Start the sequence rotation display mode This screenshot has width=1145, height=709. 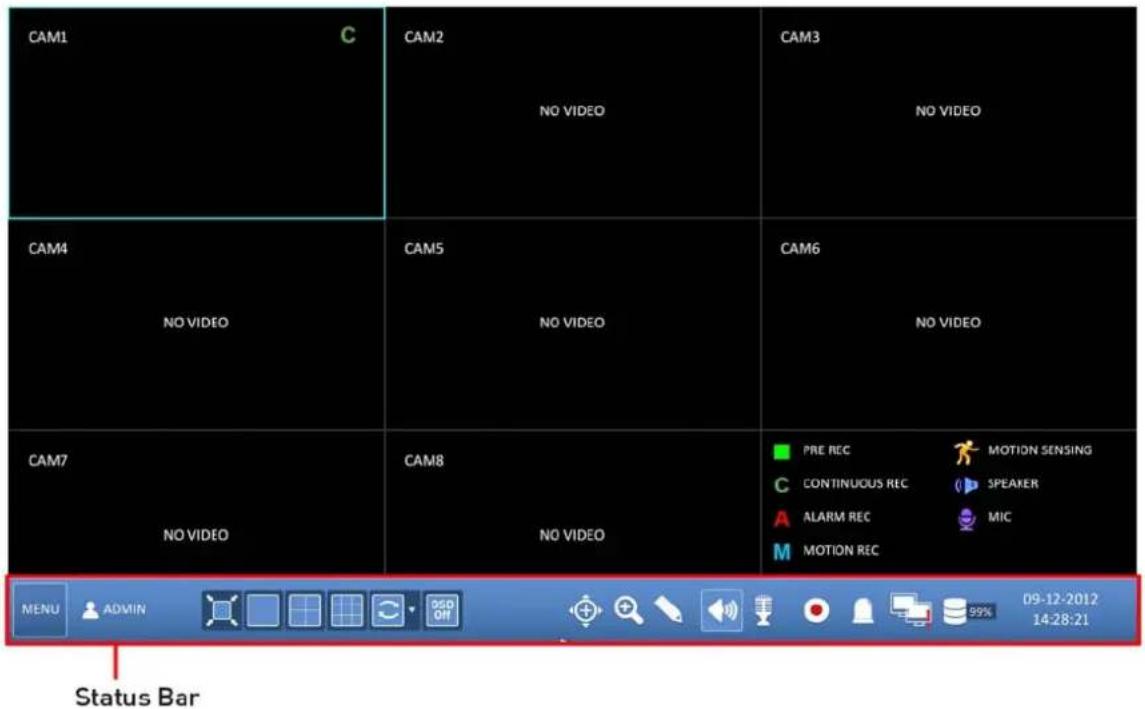[388, 610]
